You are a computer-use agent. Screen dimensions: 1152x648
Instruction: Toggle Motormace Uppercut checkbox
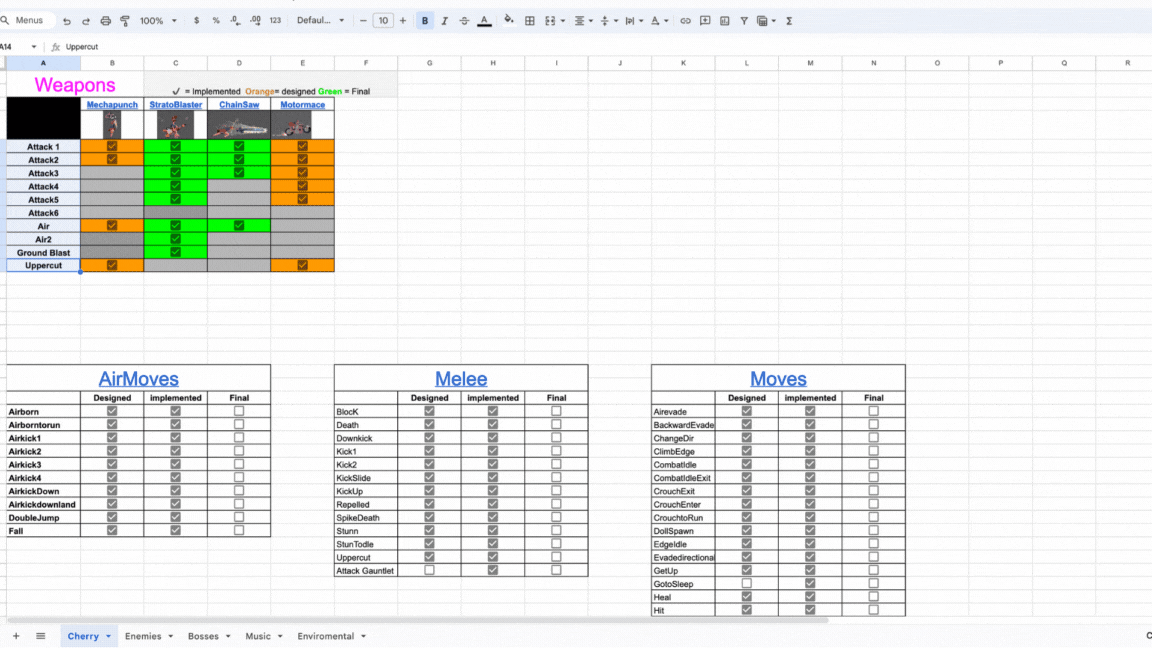(x=303, y=265)
